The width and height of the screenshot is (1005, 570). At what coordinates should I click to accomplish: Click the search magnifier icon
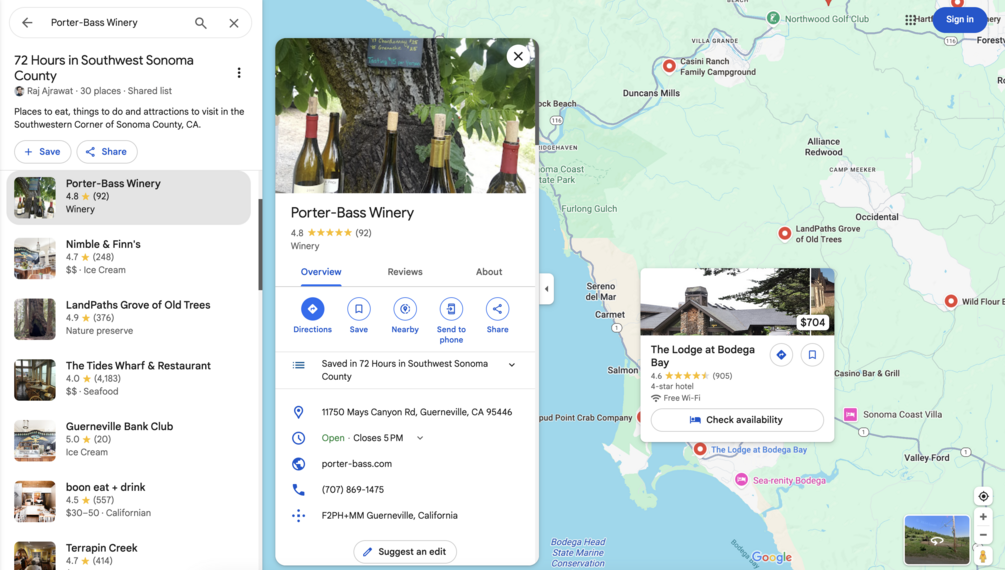coord(201,23)
